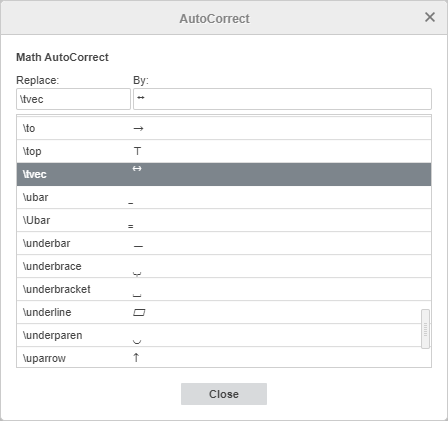Select the \underbrace entry

coord(224,266)
